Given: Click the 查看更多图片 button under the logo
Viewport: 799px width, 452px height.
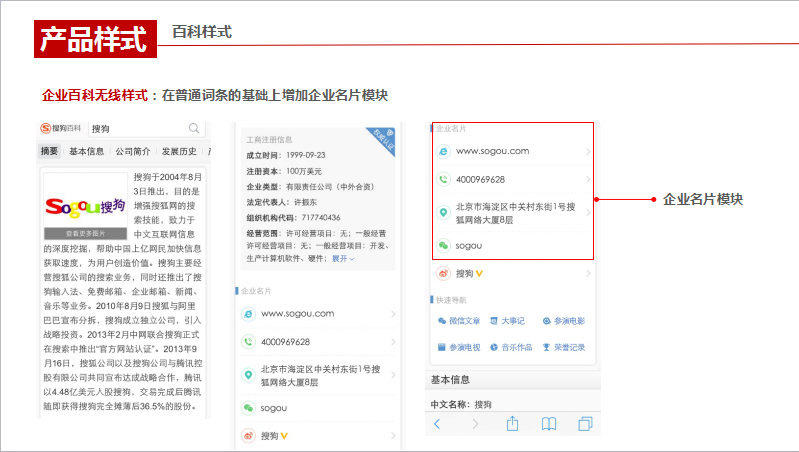Looking at the screenshot, I should (86, 233).
